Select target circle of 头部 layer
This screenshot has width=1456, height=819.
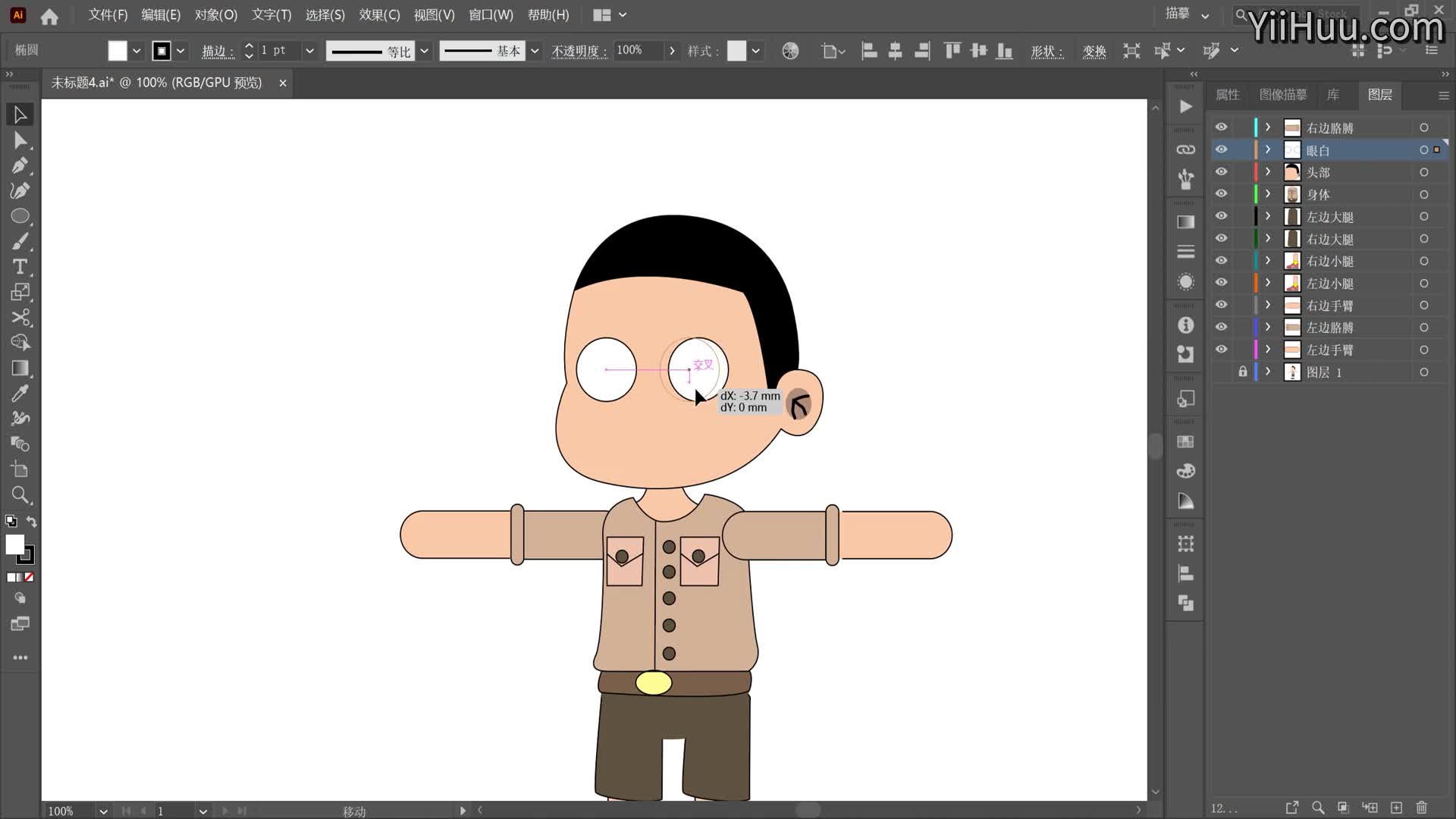click(x=1423, y=172)
